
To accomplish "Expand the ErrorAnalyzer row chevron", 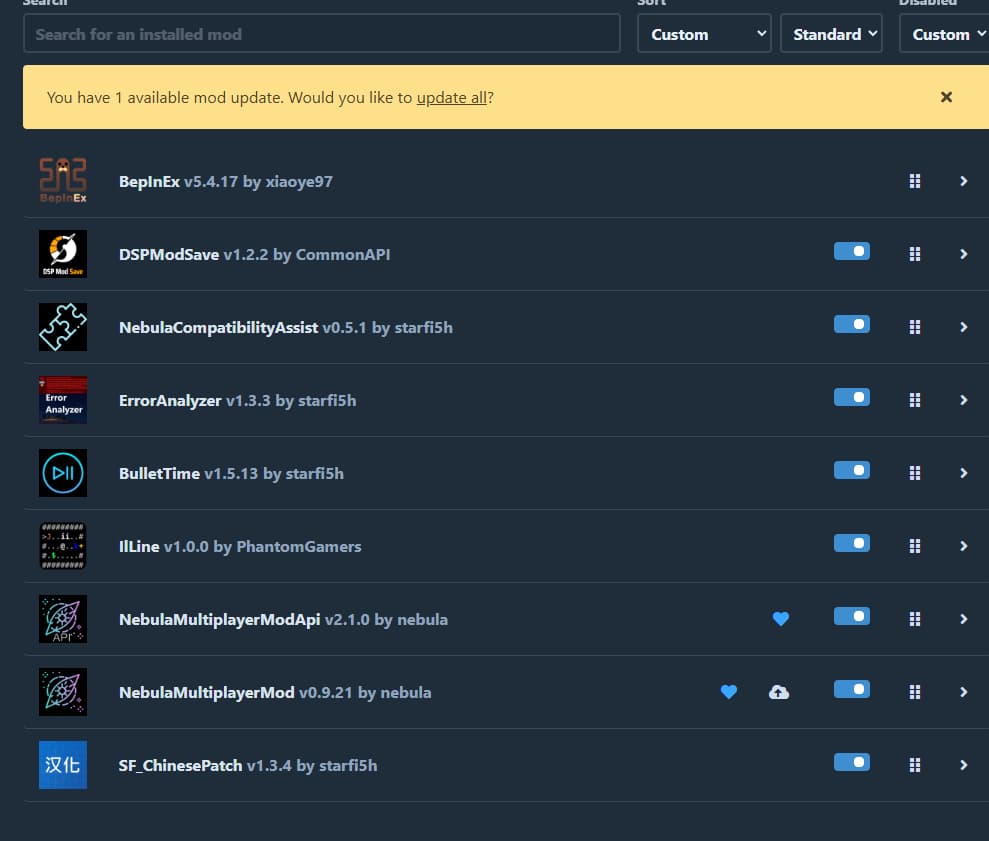I will 964,400.
